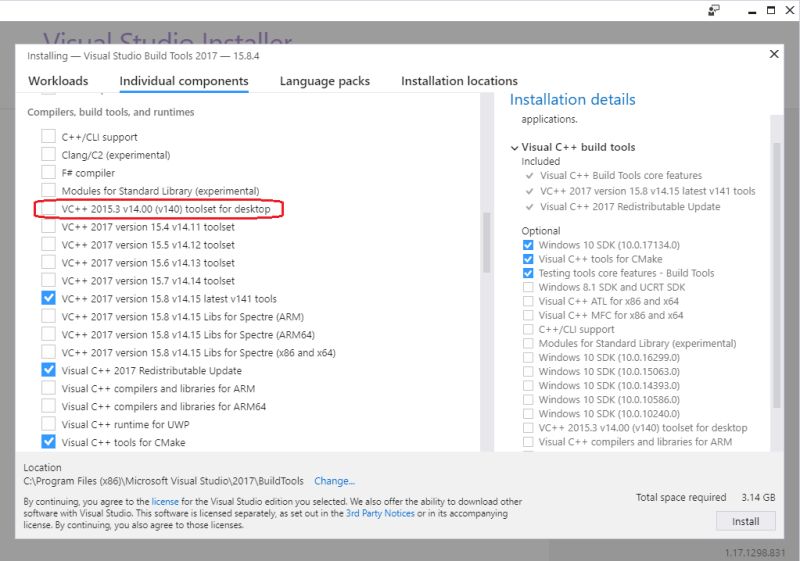Check Visual C++ MFC for x86 and x64
The image size is (800, 561).
(x=528, y=315)
